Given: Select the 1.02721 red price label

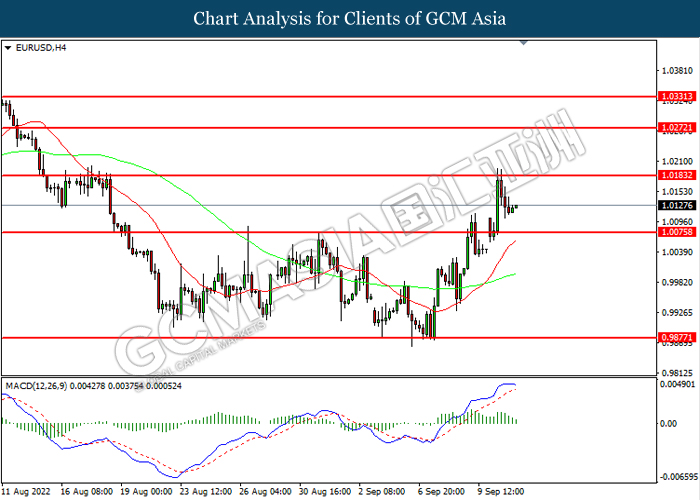Looking at the screenshot, I should (677, 128).
